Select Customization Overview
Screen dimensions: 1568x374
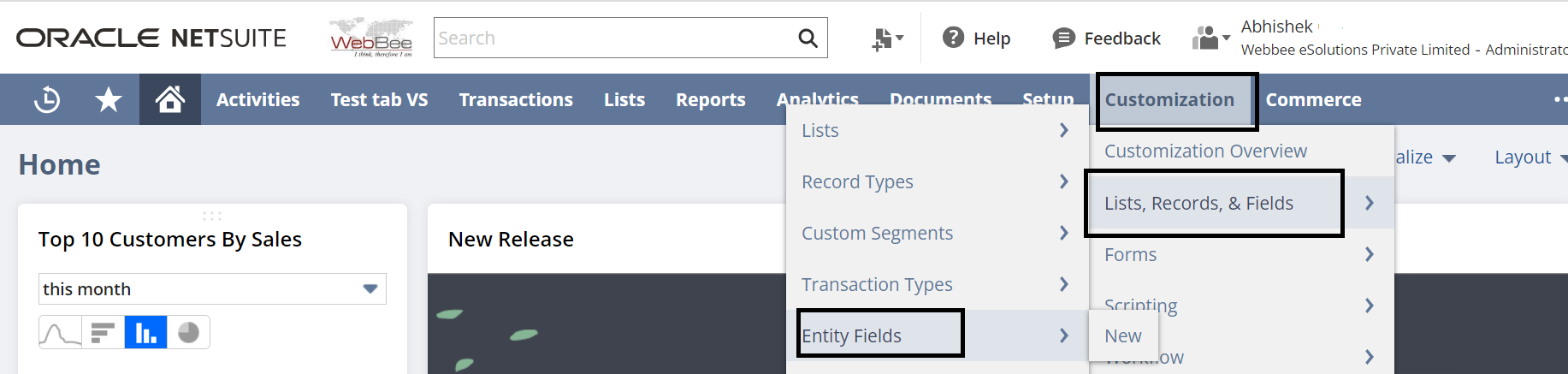(1205, 151)
